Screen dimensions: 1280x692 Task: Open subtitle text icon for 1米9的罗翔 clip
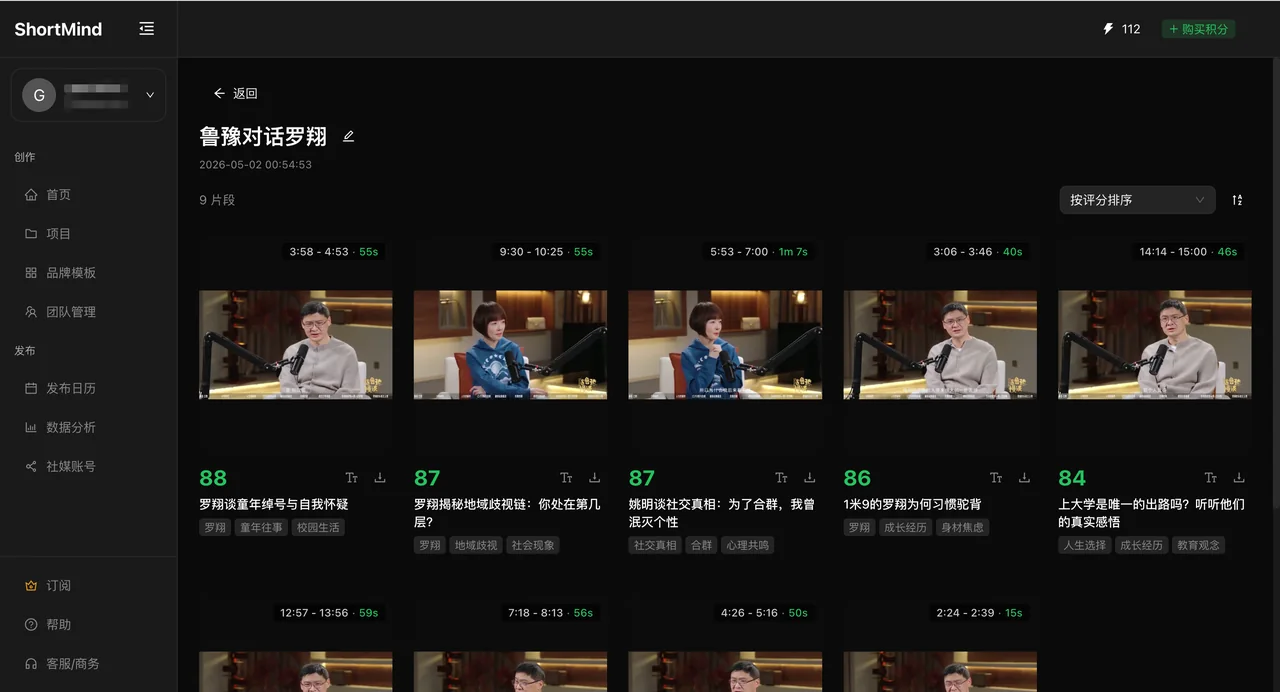996,478
